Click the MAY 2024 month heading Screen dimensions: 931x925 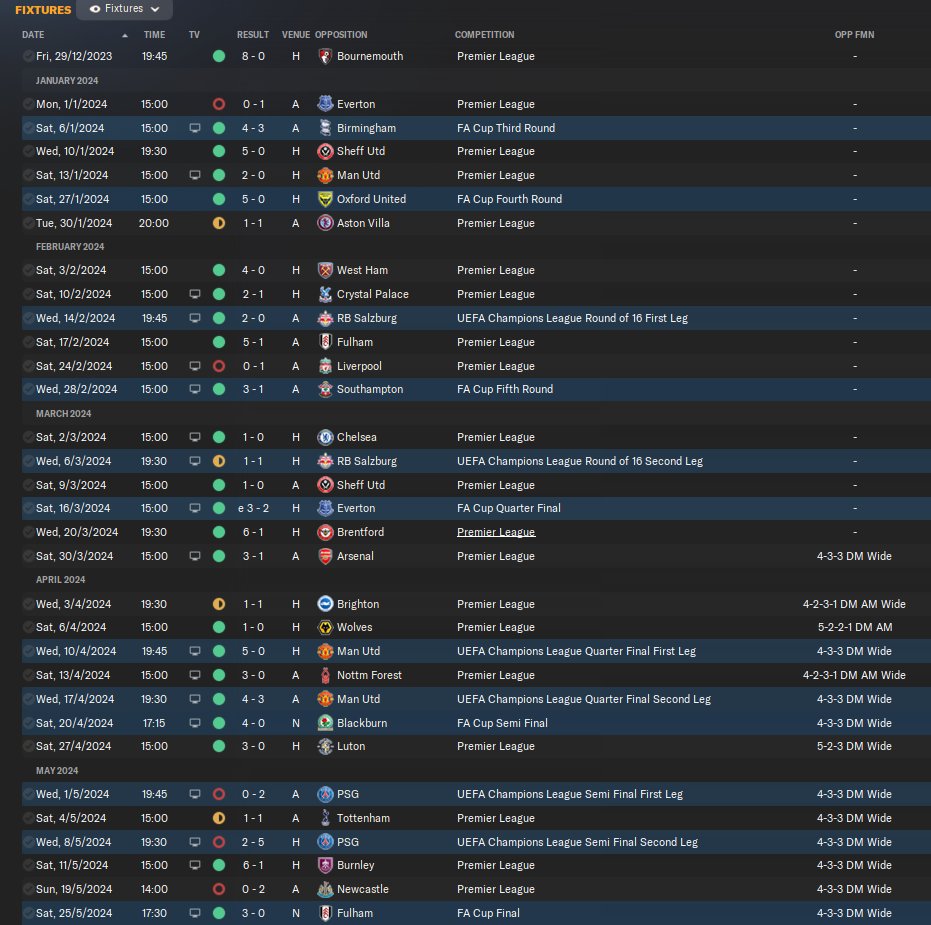(57, 770)
